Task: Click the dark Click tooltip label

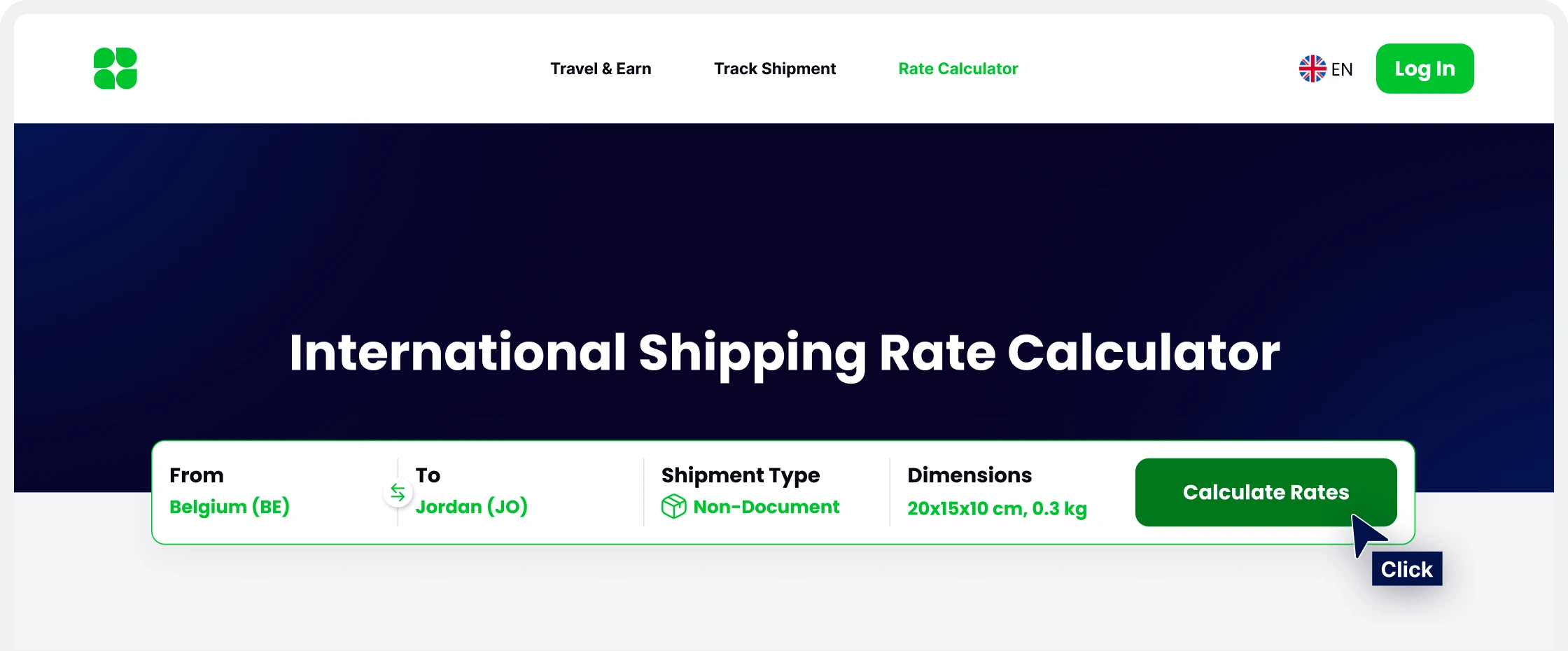Action: point(1407,569)
